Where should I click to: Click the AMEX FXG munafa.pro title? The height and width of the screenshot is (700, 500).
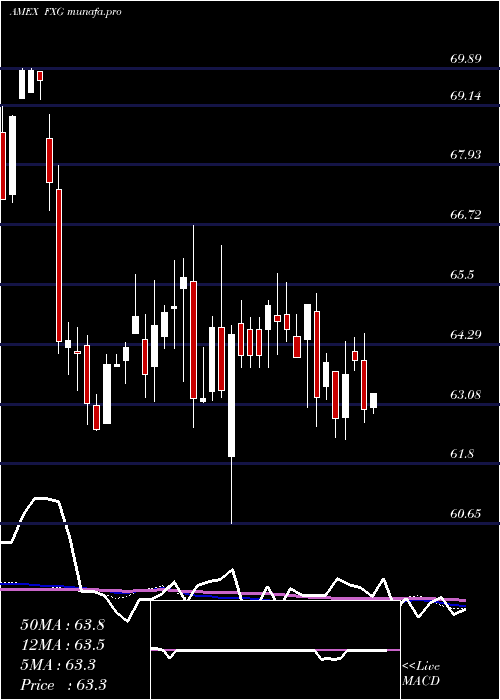(66, 12)
